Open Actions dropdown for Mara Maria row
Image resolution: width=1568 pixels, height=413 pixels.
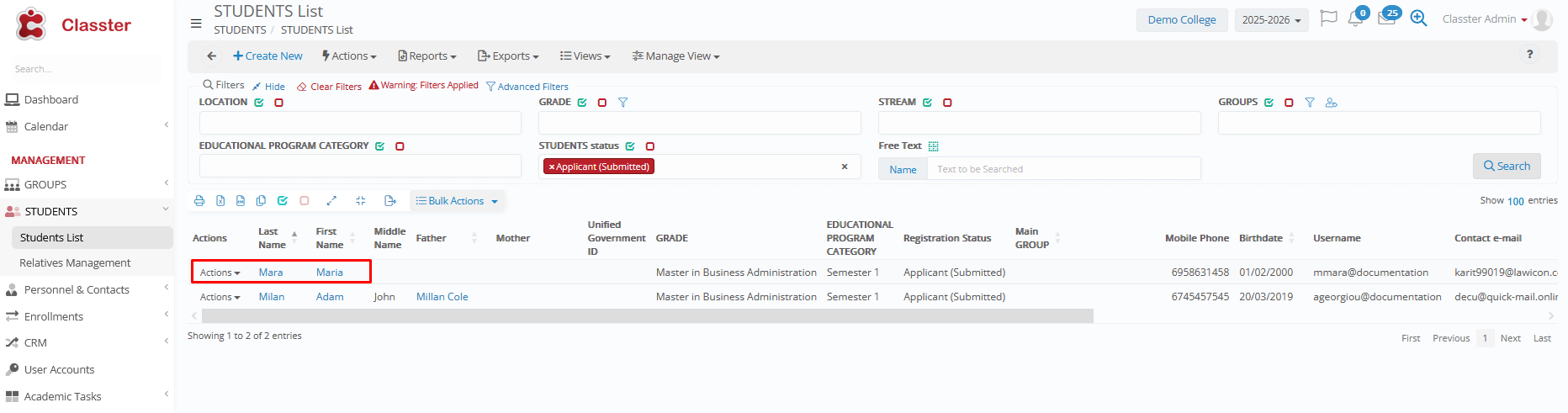pyautogui.click(x=220, y=273)
